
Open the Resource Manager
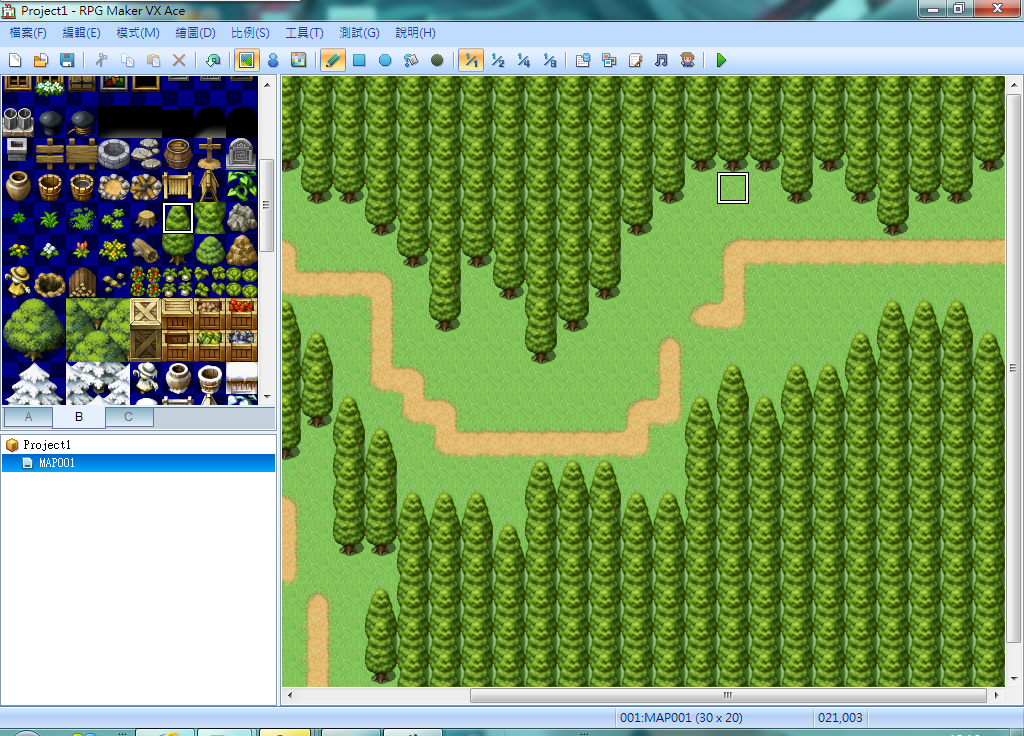609,61
